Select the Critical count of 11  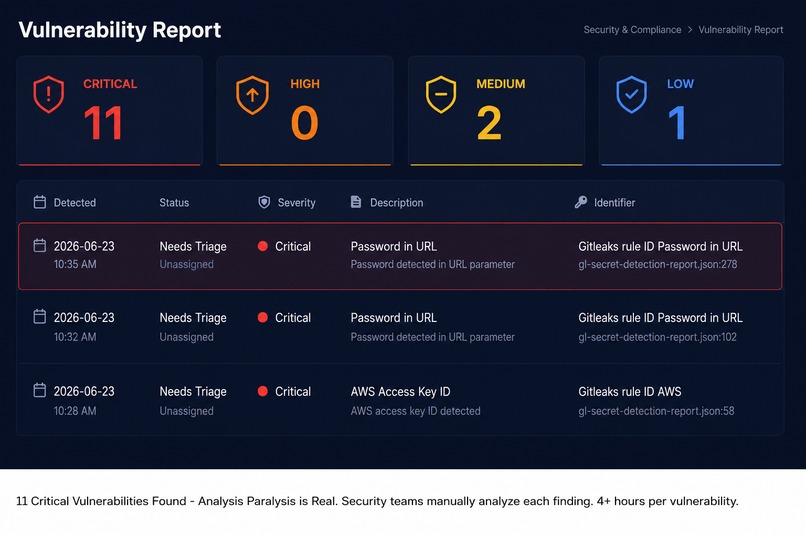tap(103, 123)
